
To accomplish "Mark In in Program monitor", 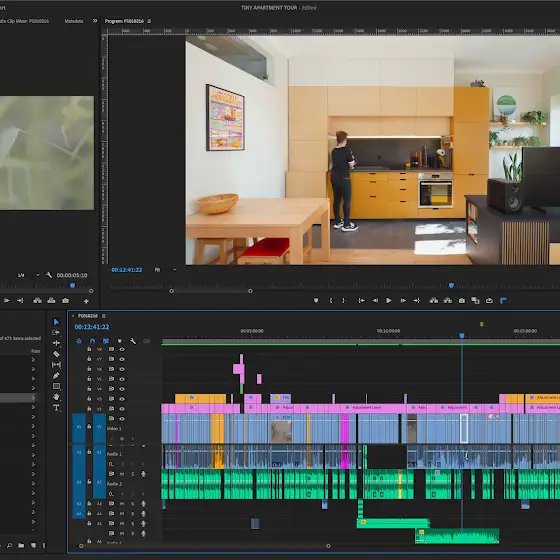I will coord(331,301).
